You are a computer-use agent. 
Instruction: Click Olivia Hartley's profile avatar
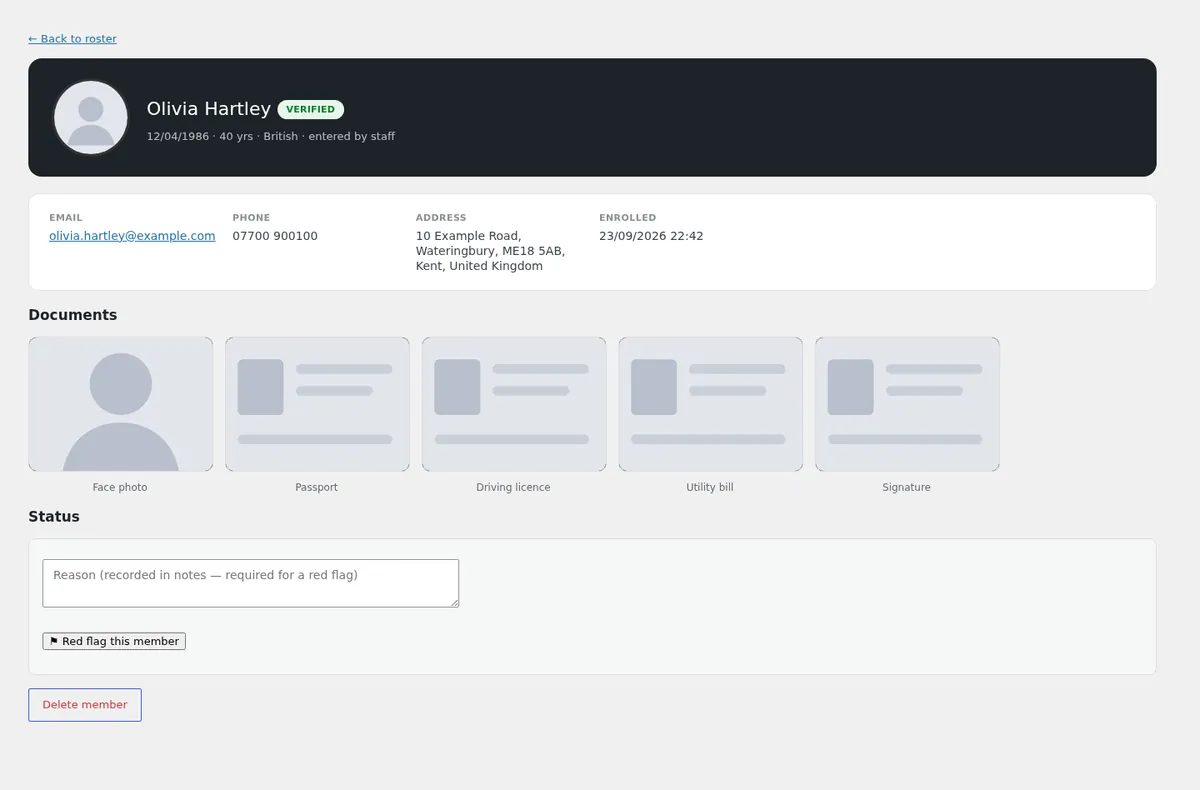91,118
